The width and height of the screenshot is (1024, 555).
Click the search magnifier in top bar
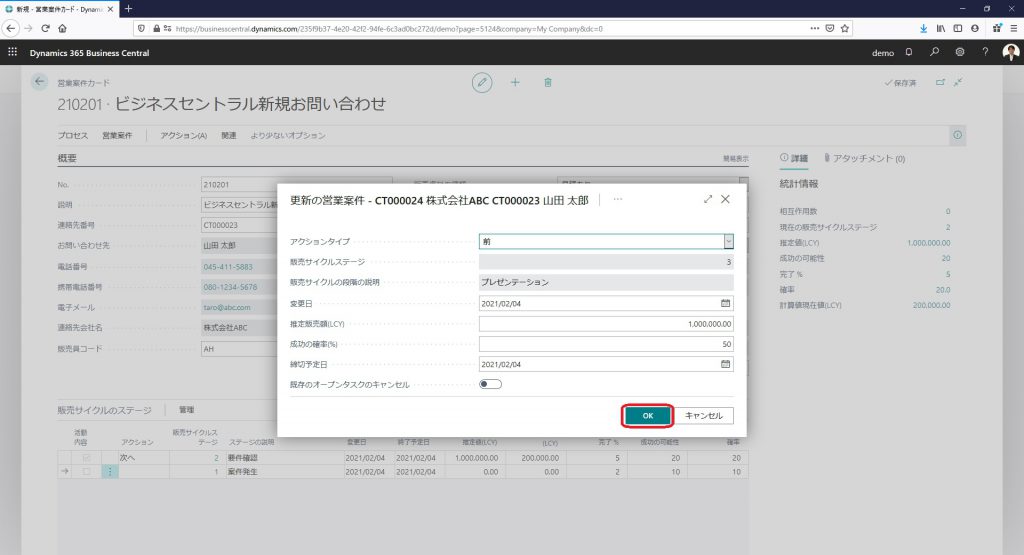(x=935, y=51)
